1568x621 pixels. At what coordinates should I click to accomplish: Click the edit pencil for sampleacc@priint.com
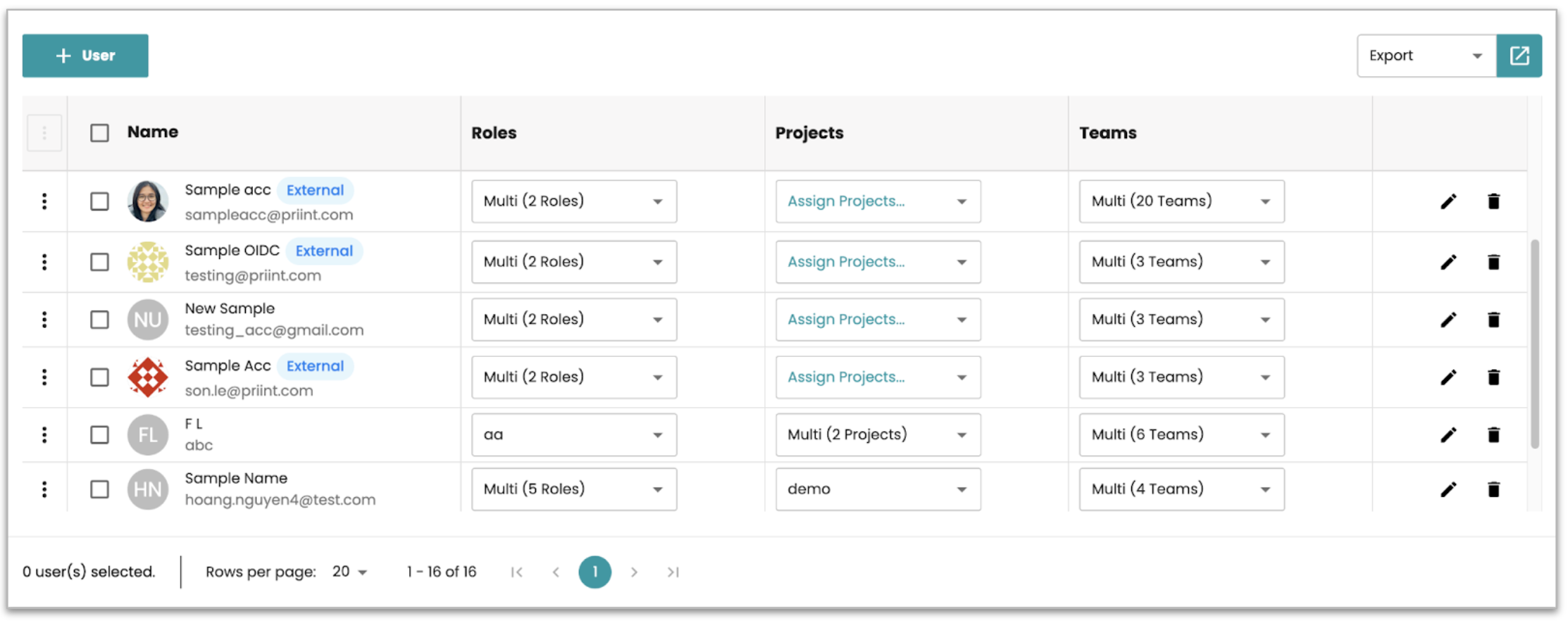pos(1448,201)
